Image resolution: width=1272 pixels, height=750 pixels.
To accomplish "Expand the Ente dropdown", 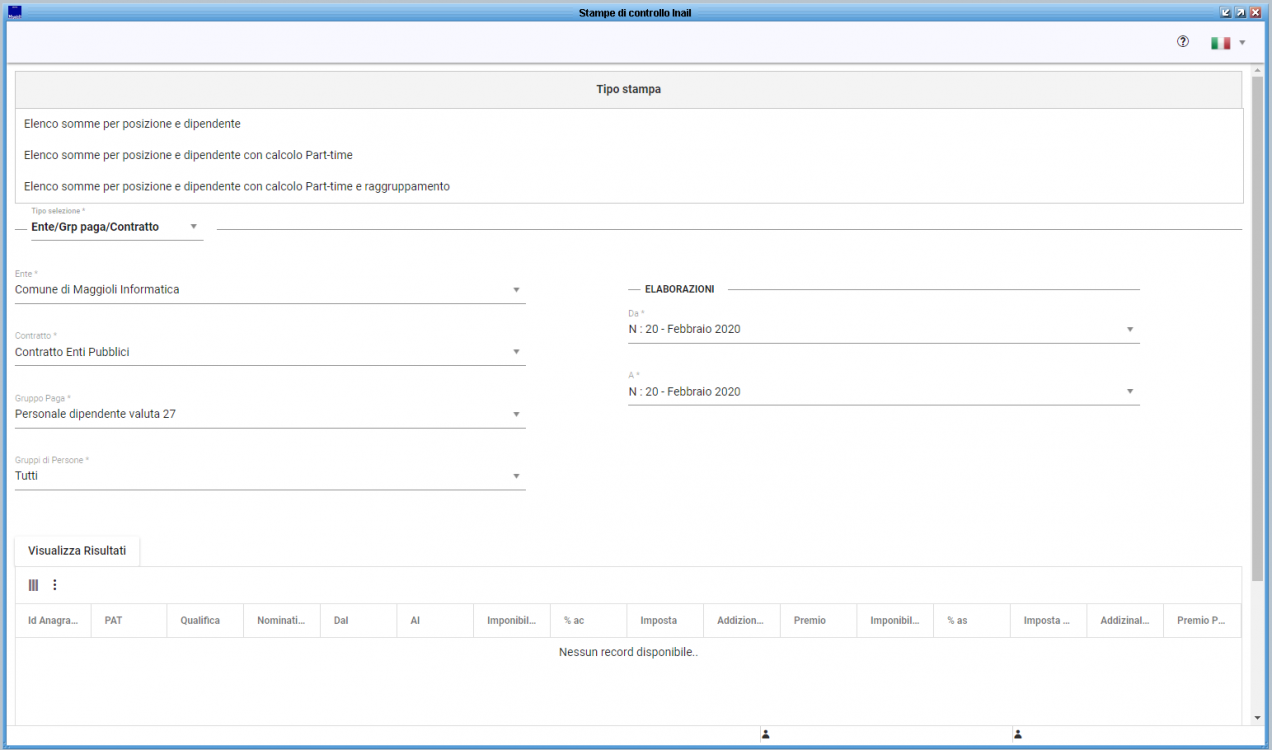I will coord(516,290).
